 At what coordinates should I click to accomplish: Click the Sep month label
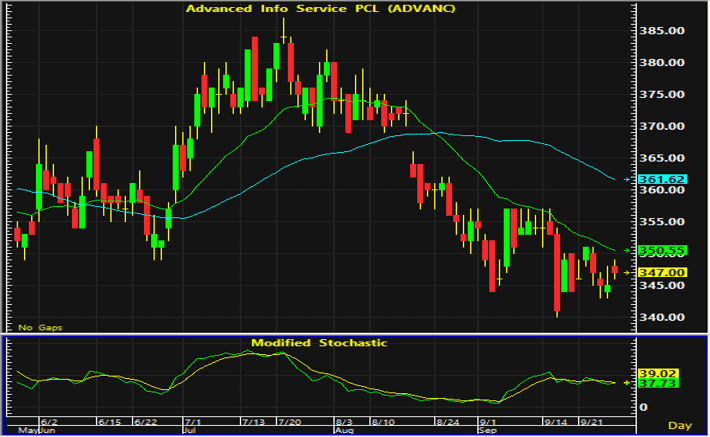coord(488,430)
